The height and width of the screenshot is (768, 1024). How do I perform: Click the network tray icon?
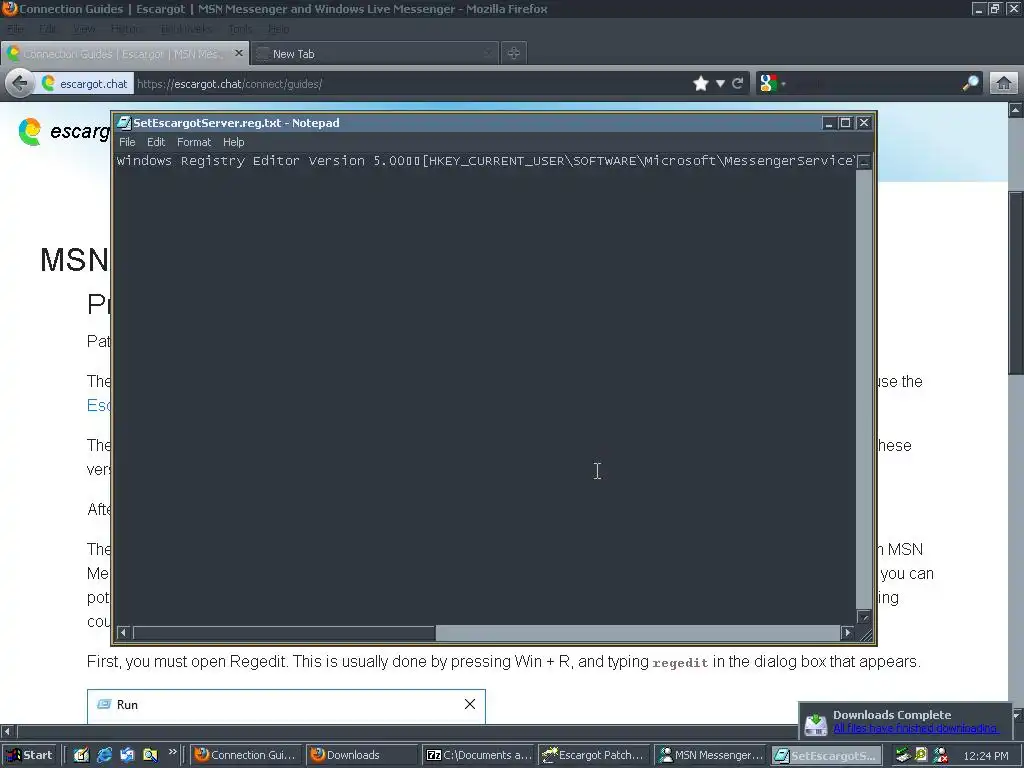pos(903,755)
